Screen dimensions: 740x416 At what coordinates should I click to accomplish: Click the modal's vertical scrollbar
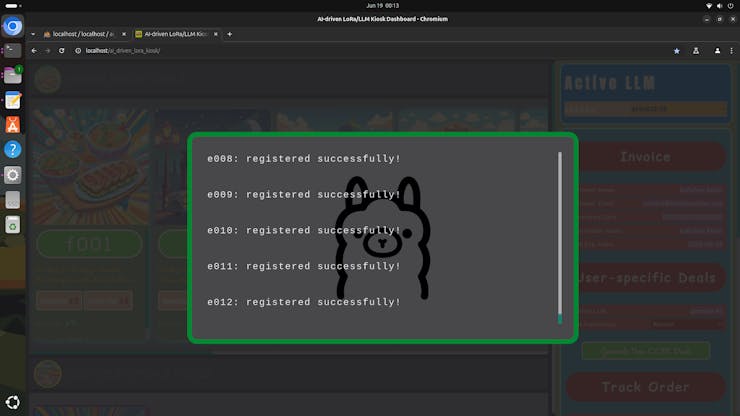coord(560,238)
